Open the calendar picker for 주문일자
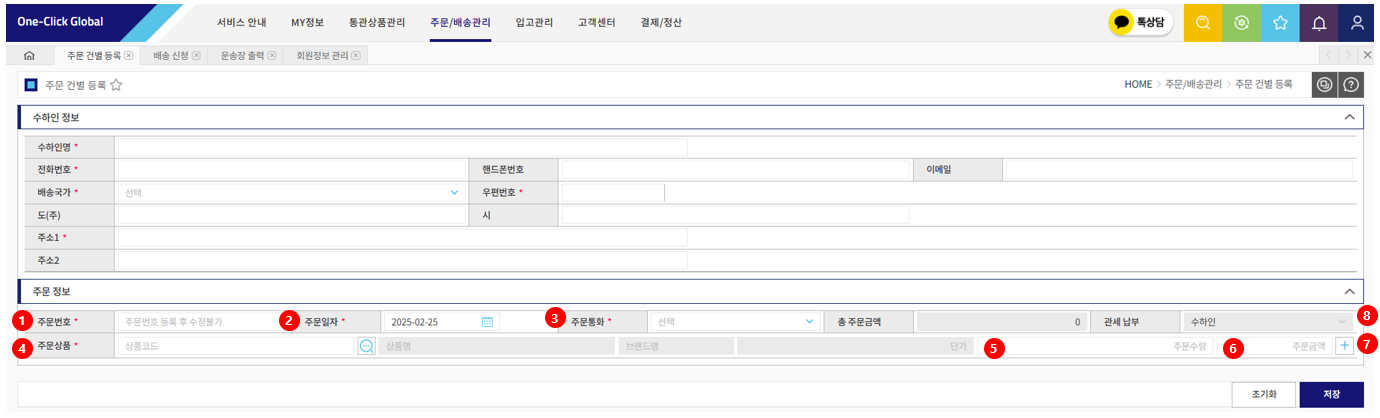 [x=488, y=322]
